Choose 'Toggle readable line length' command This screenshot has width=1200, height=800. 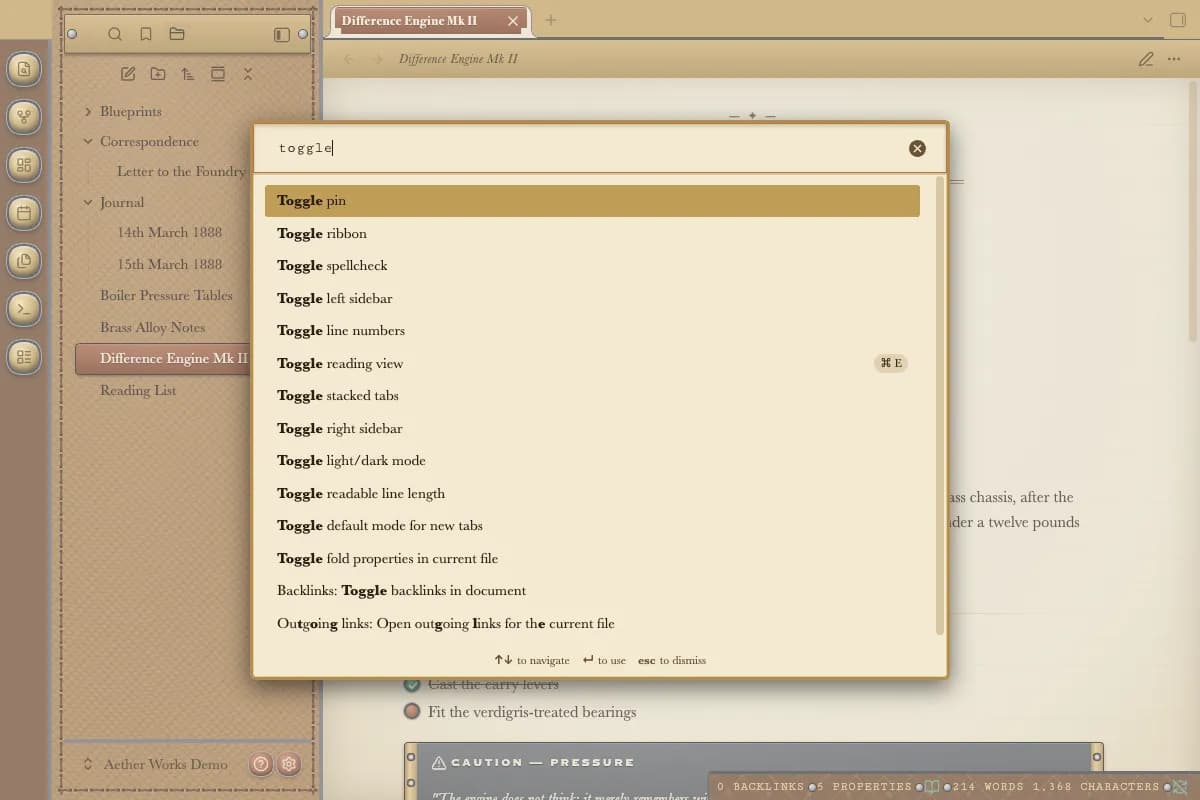point(592,493)
